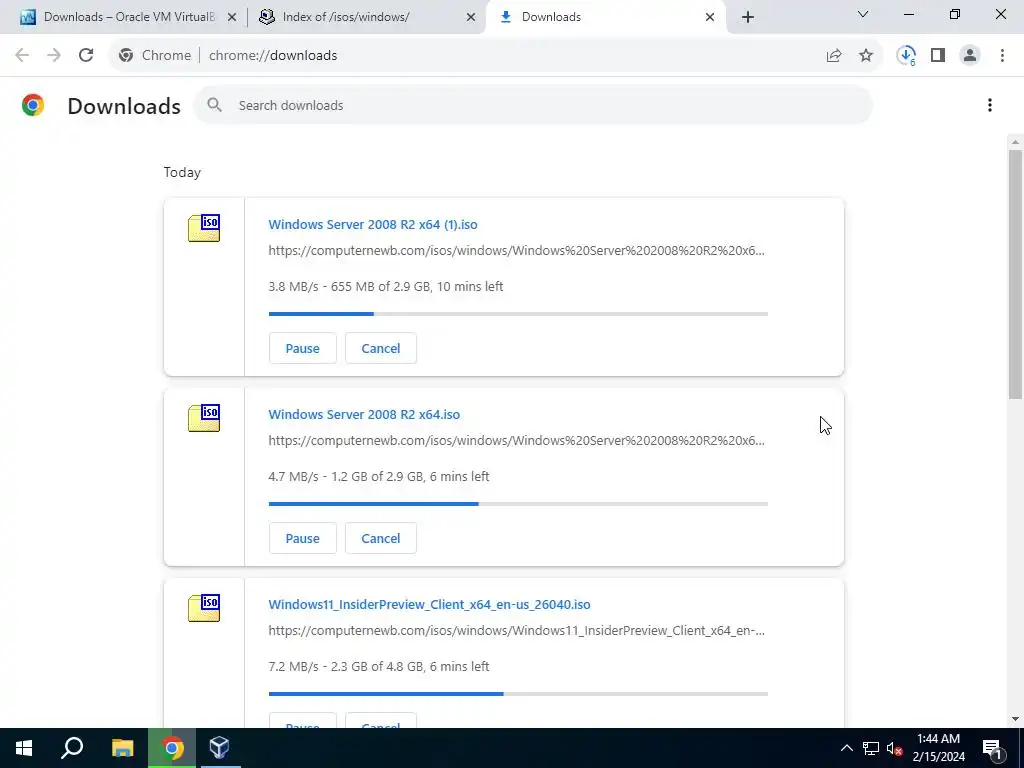The height and width of the screenshot is (768, 1024).
Task: Click the '655 MB of 2.9 GB, 10 mins left' status
Action: pyautogui.click(x=417, y=286)
